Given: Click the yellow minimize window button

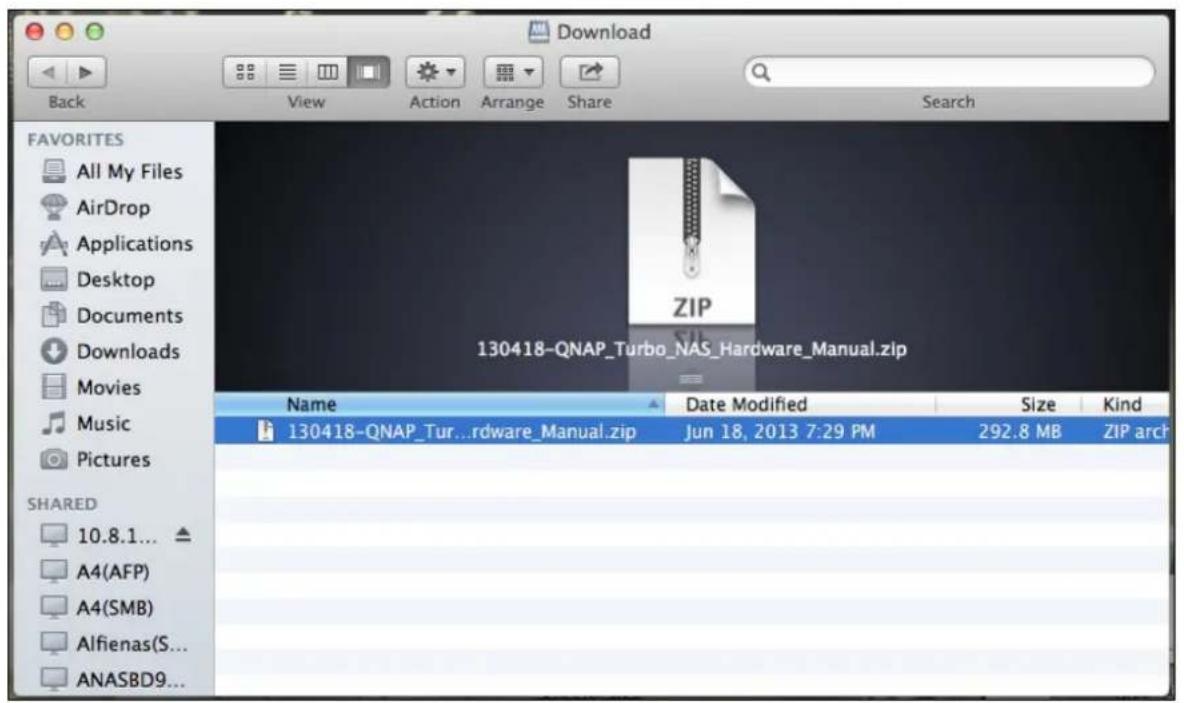Looking at the screenshot, I should (x=65, y=32).
